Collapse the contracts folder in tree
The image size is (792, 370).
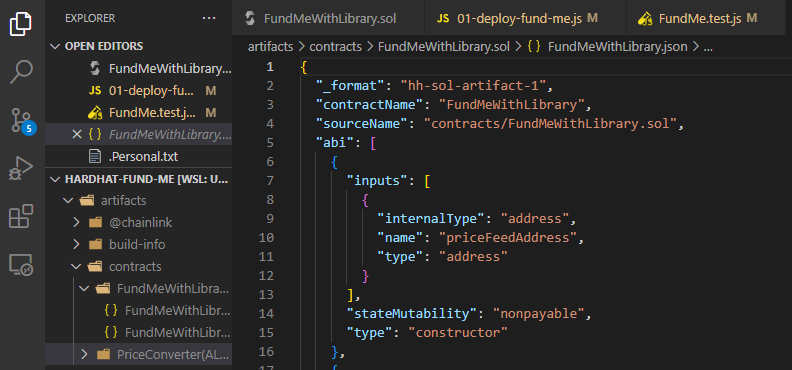point(76,267)
